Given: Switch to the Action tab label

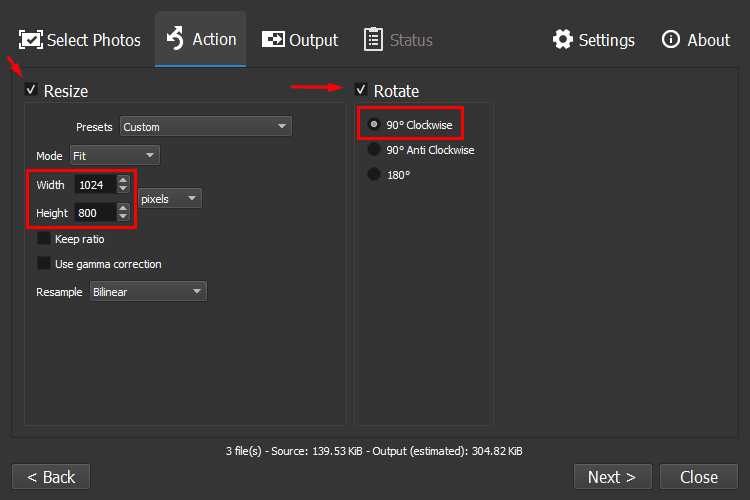Looking at the screenshot, I should pos(214,39).
